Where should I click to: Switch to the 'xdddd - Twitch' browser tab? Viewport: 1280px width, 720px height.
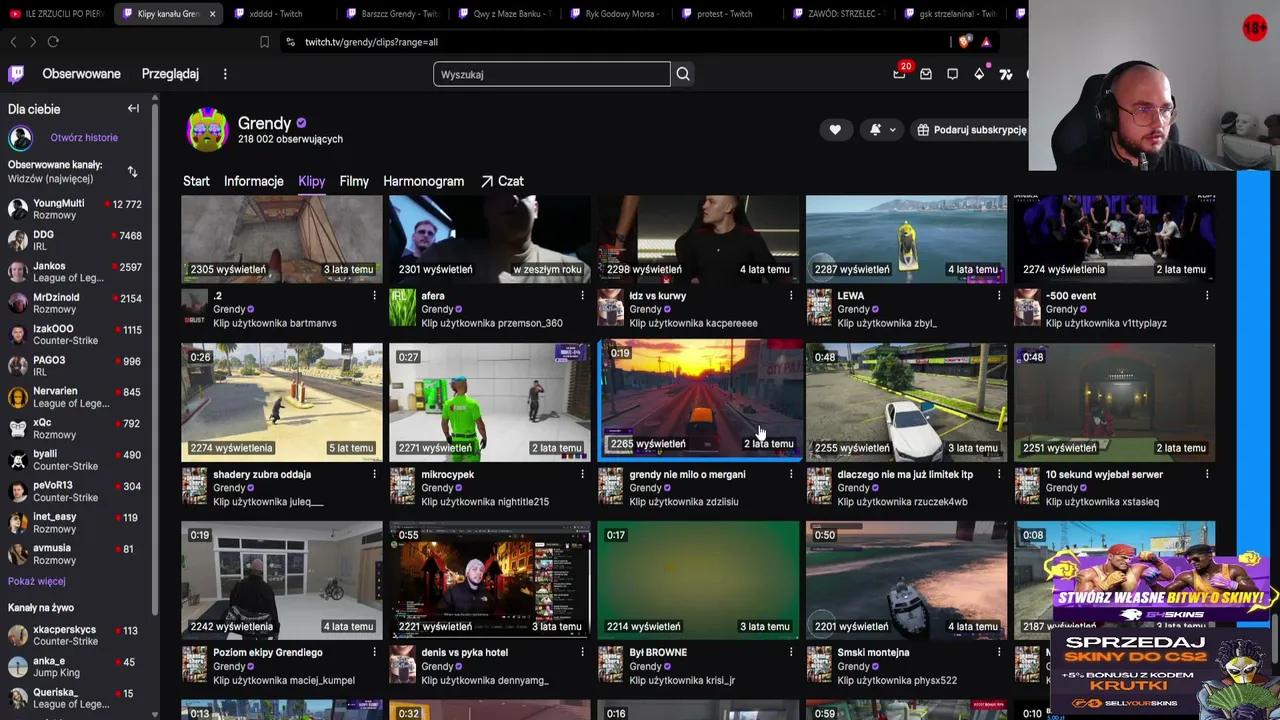277,14
